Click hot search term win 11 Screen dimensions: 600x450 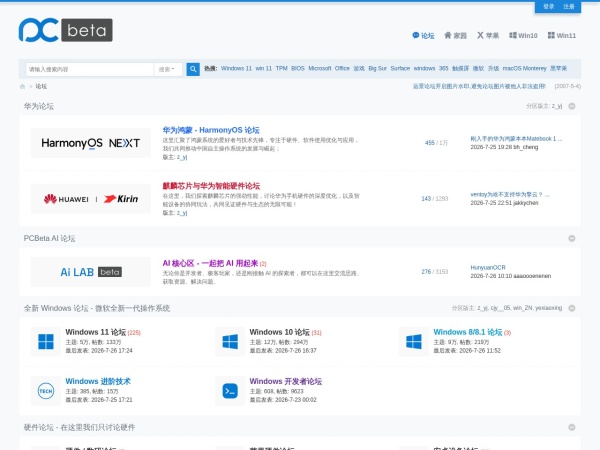[x=264, y=68]
